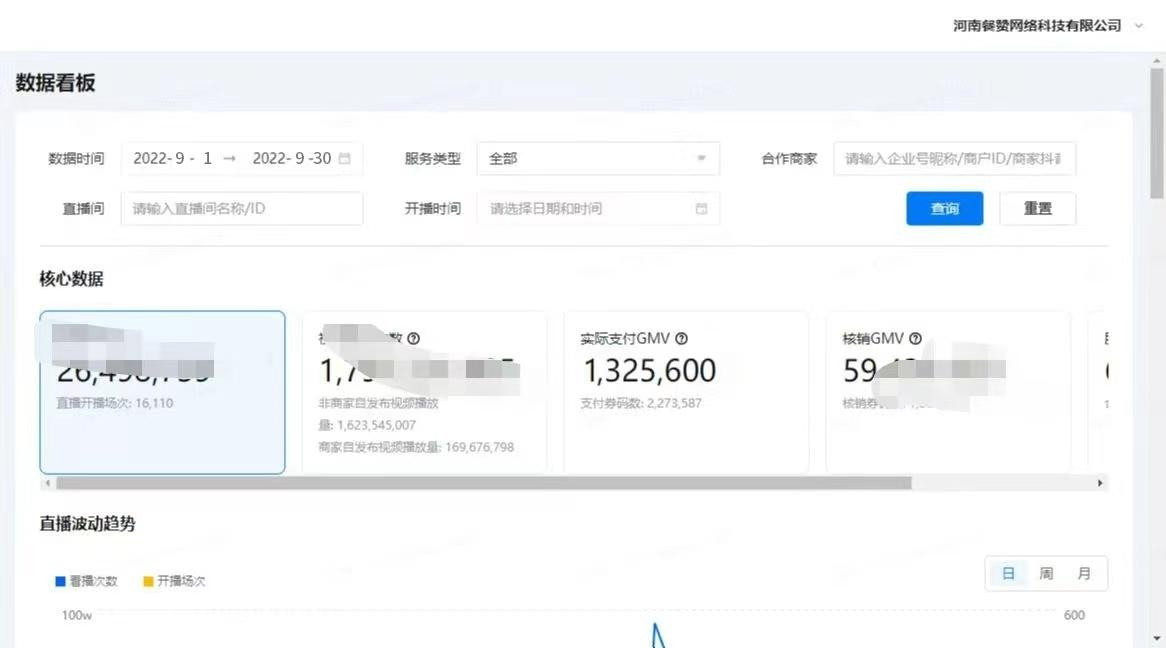Switch trend chart to 周 view
The image size is (1166, 648).
tap(1046, 574)
